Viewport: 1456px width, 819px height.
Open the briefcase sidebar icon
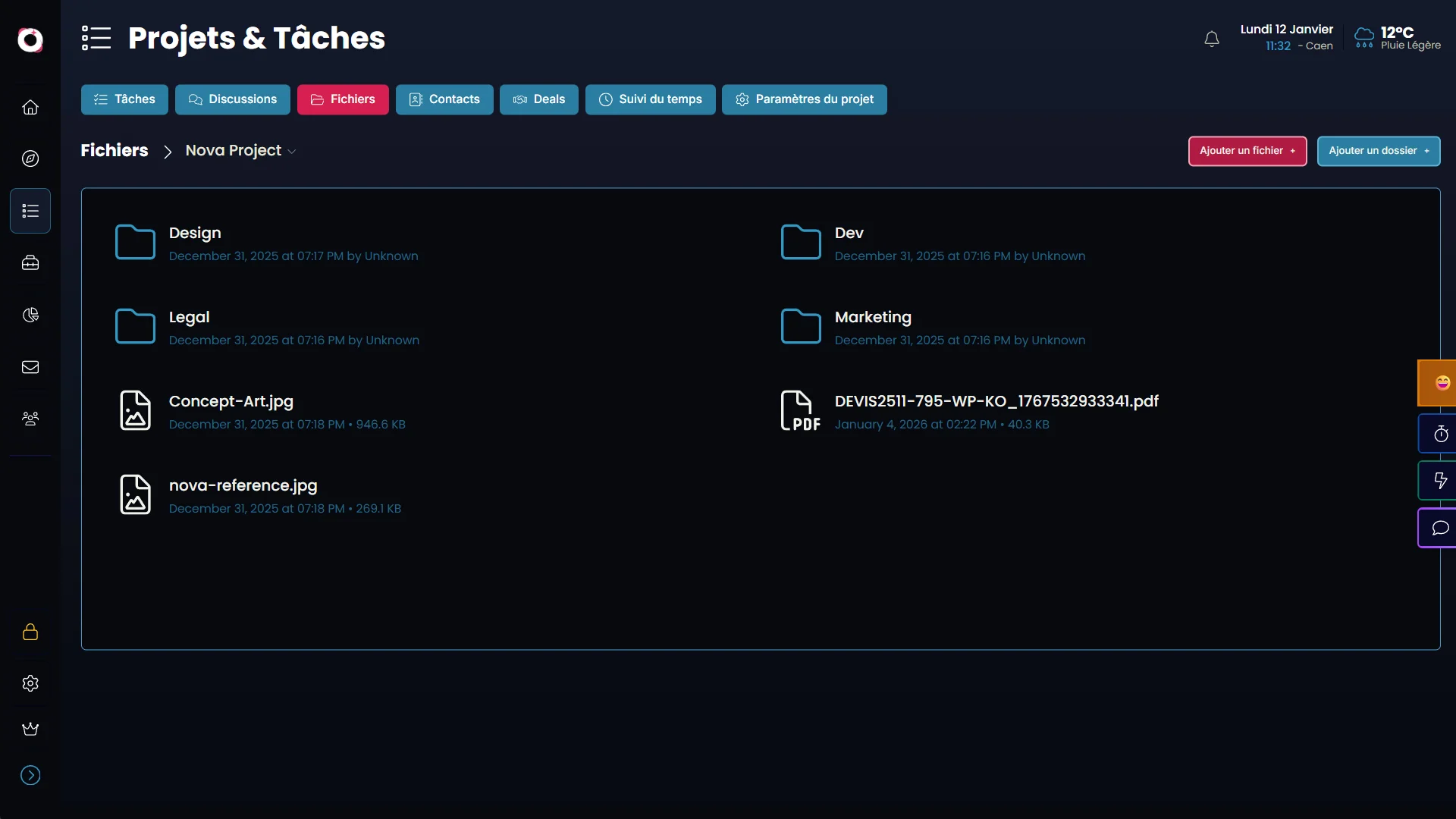coord(30,263)
